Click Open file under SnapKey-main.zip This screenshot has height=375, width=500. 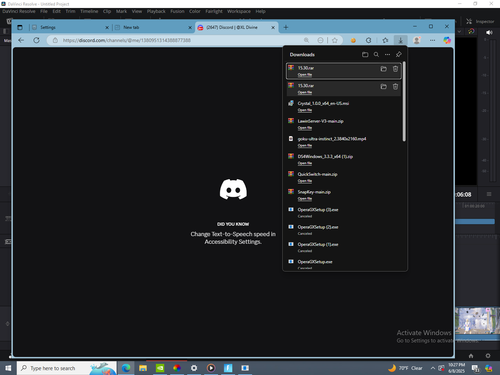pyautogui.click(x=305, y=198)
